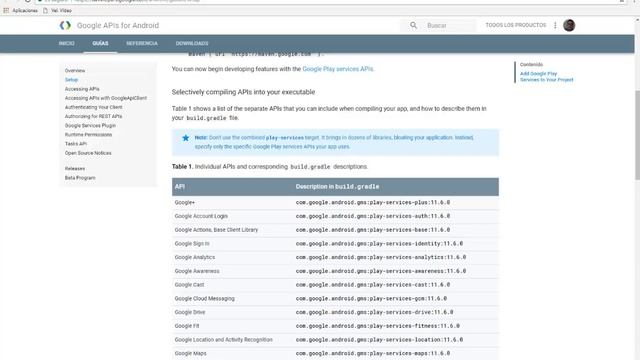
Task: Click Google APIs for Android title
Action: (118, 25)
